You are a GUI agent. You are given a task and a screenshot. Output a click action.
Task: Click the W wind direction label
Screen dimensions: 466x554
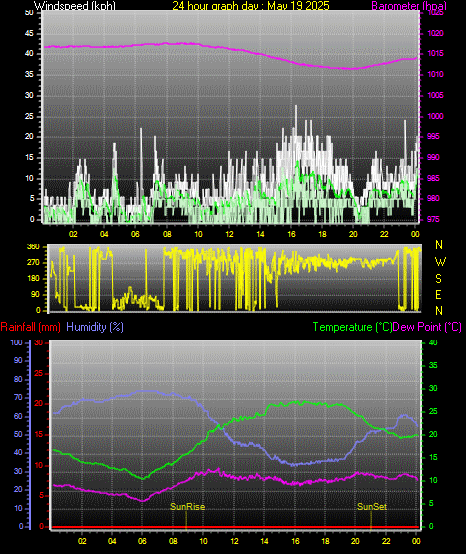440,262
